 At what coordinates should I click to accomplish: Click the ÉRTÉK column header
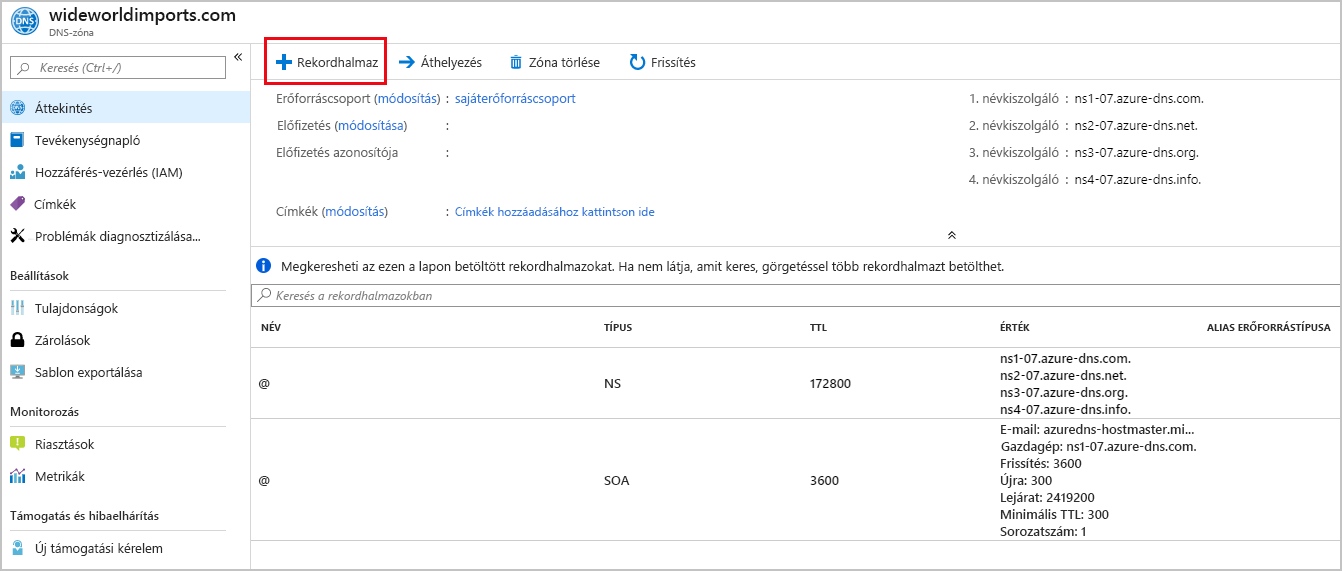1014,327
